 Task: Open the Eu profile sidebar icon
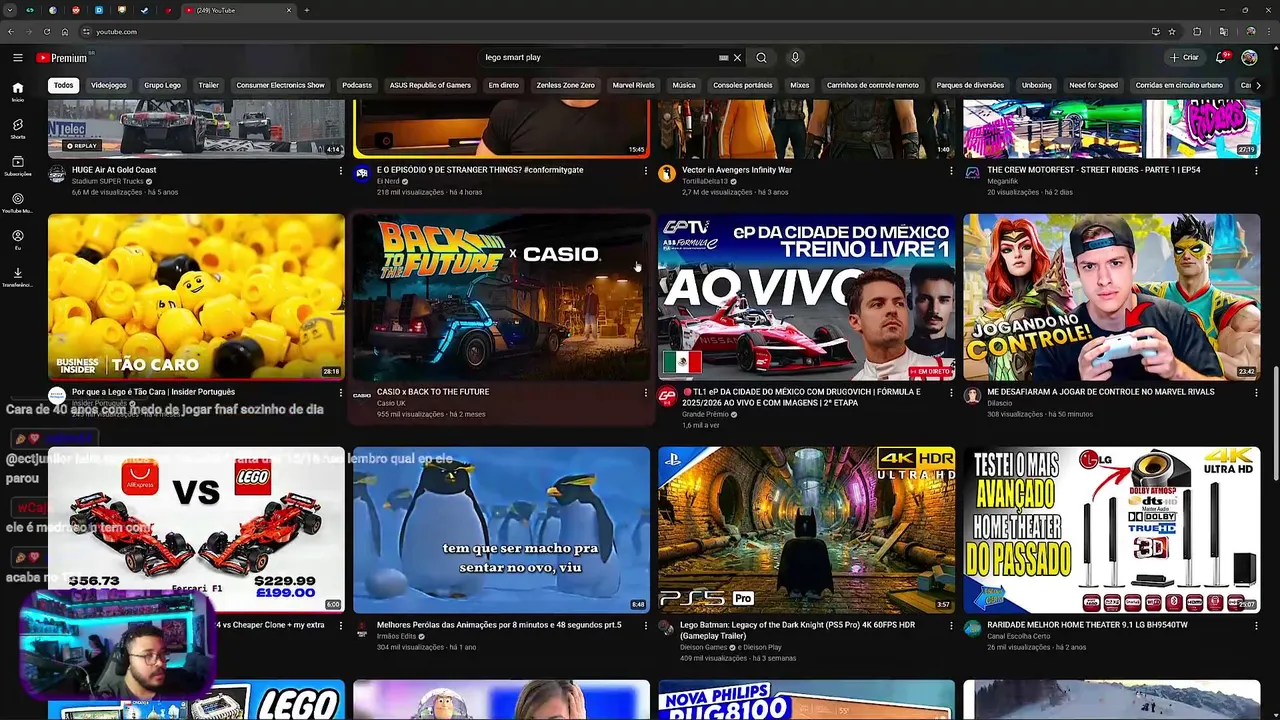coord(18,240)
